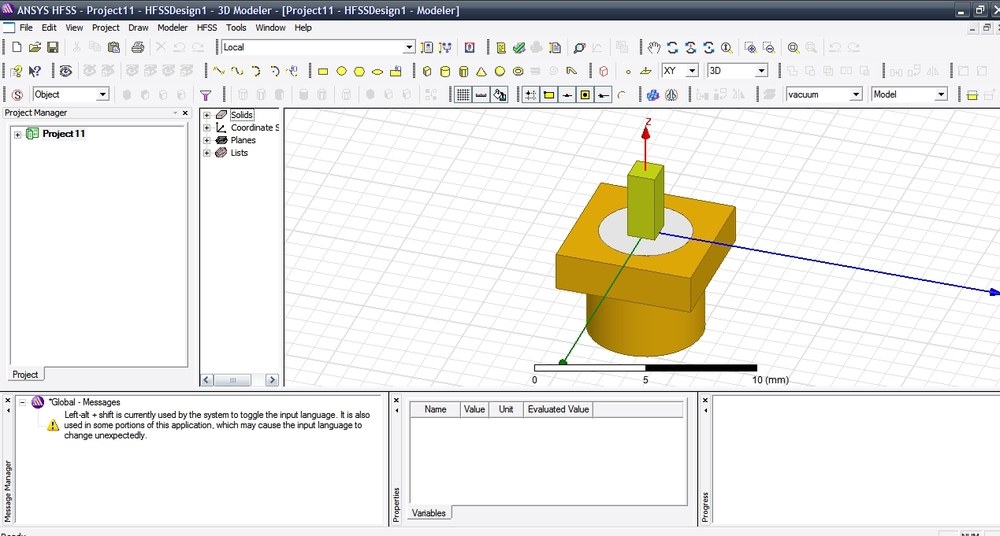Viewport: 1000px width, 536px height.
Task: Toggle the grid display button
Action: click(x=463, y=95)
